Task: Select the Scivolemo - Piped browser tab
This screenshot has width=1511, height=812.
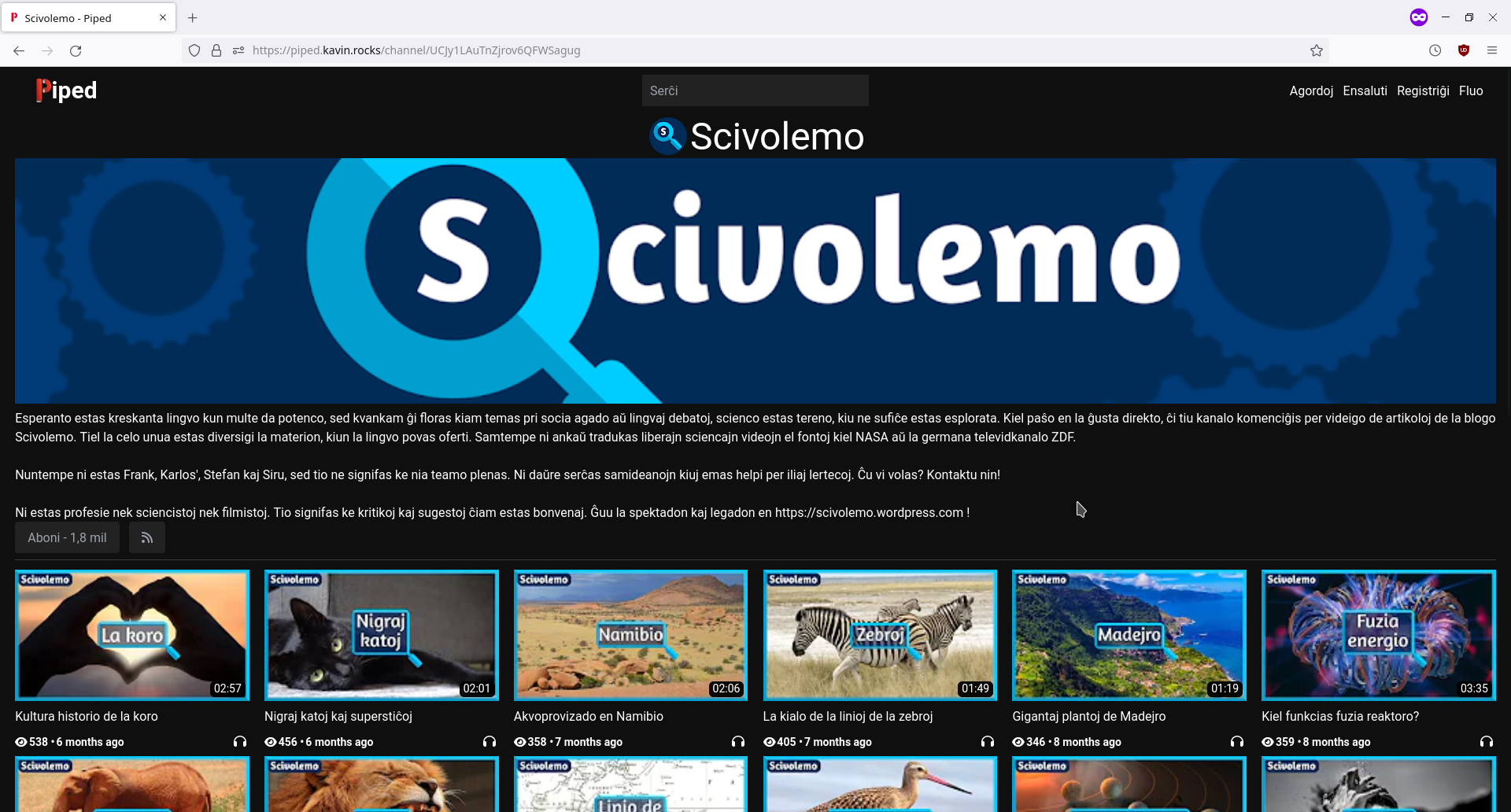Action: pos(88,17)
